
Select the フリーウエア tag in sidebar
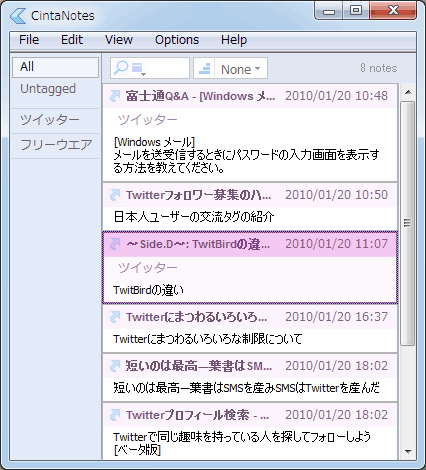pos(56,145)
